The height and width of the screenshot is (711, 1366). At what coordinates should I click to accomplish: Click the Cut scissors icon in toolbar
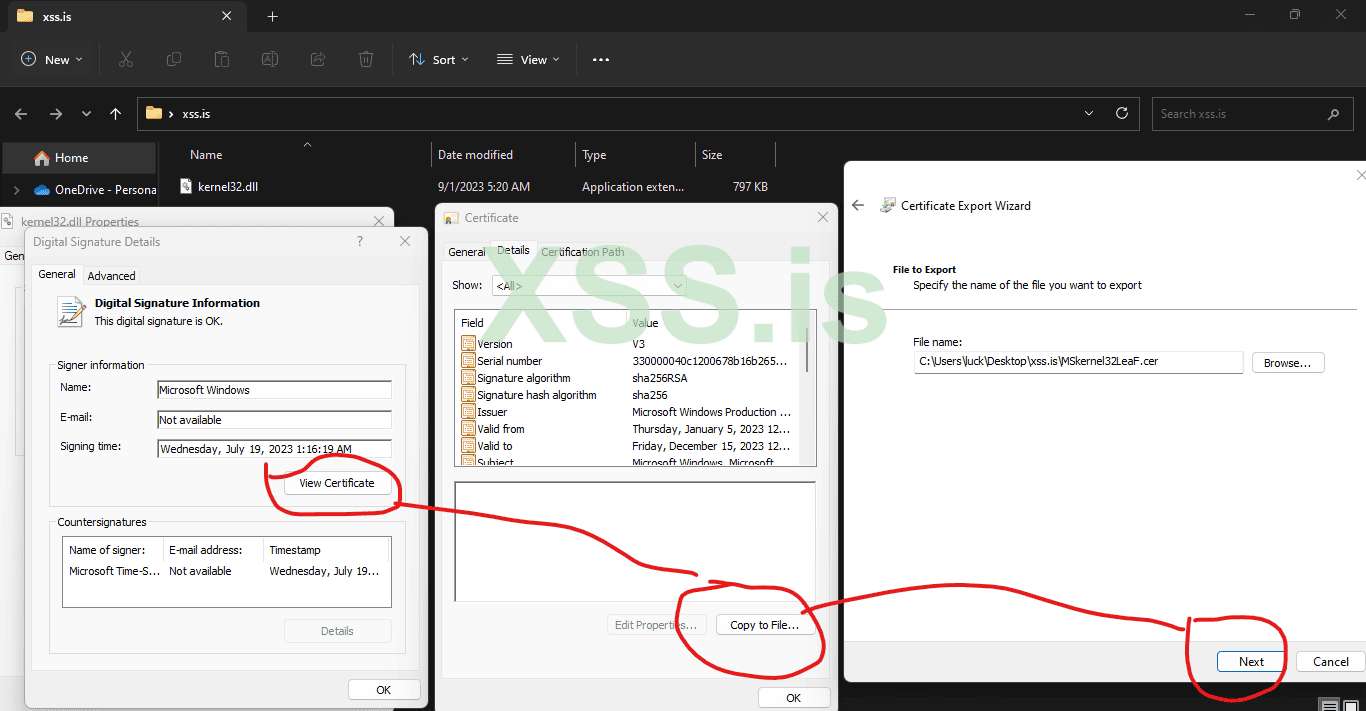coord(126,60)
